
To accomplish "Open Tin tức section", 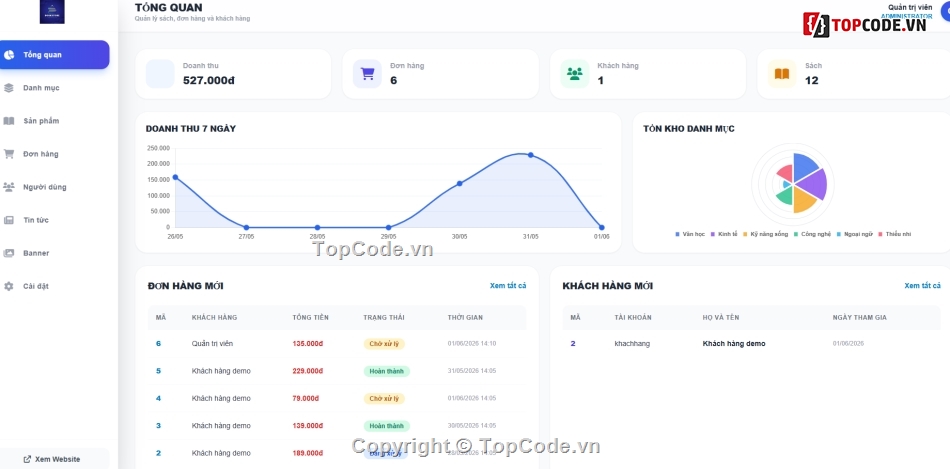I will coord(55,220).
